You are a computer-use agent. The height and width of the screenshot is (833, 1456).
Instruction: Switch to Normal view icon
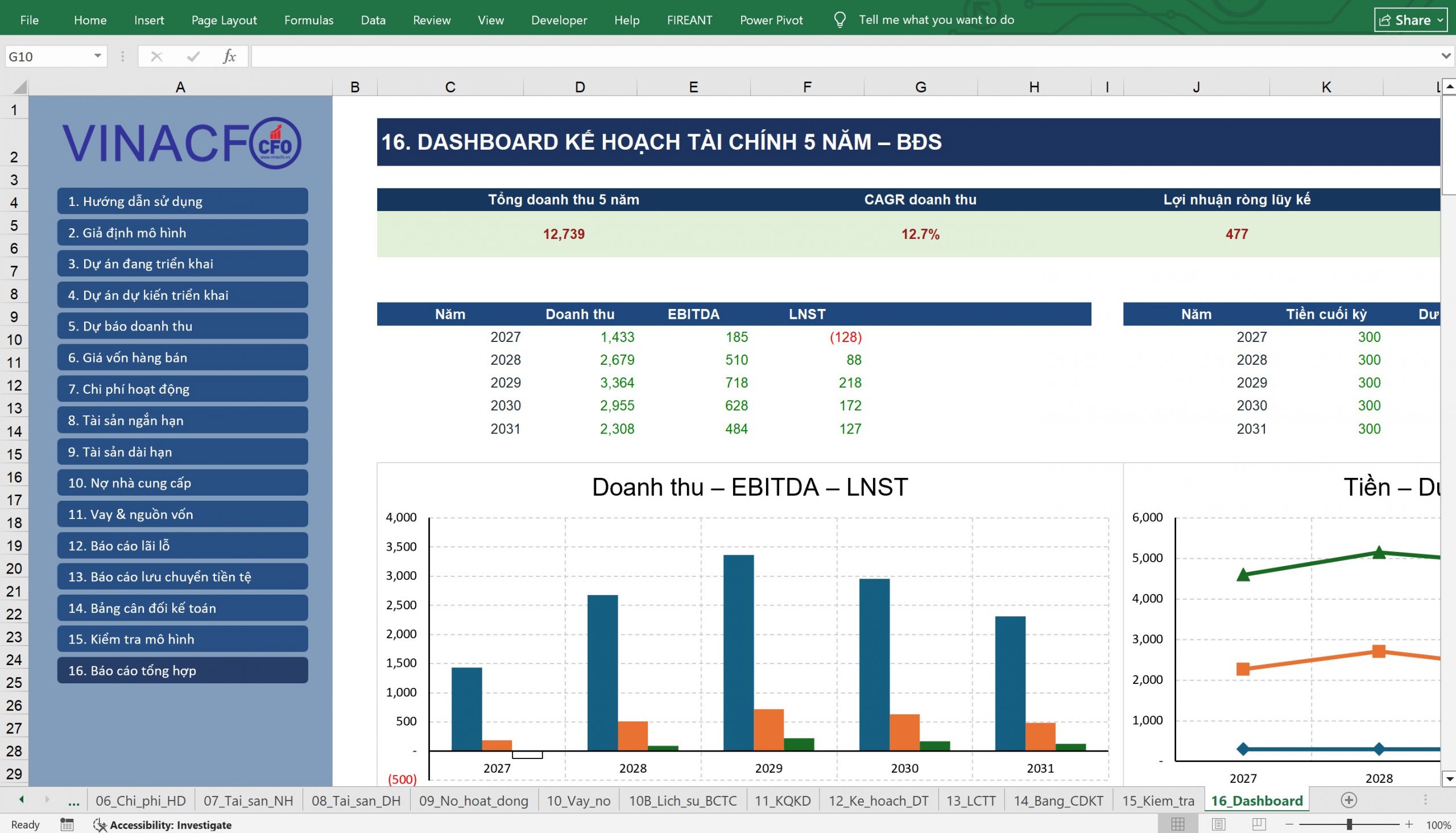pos(1177,824)
